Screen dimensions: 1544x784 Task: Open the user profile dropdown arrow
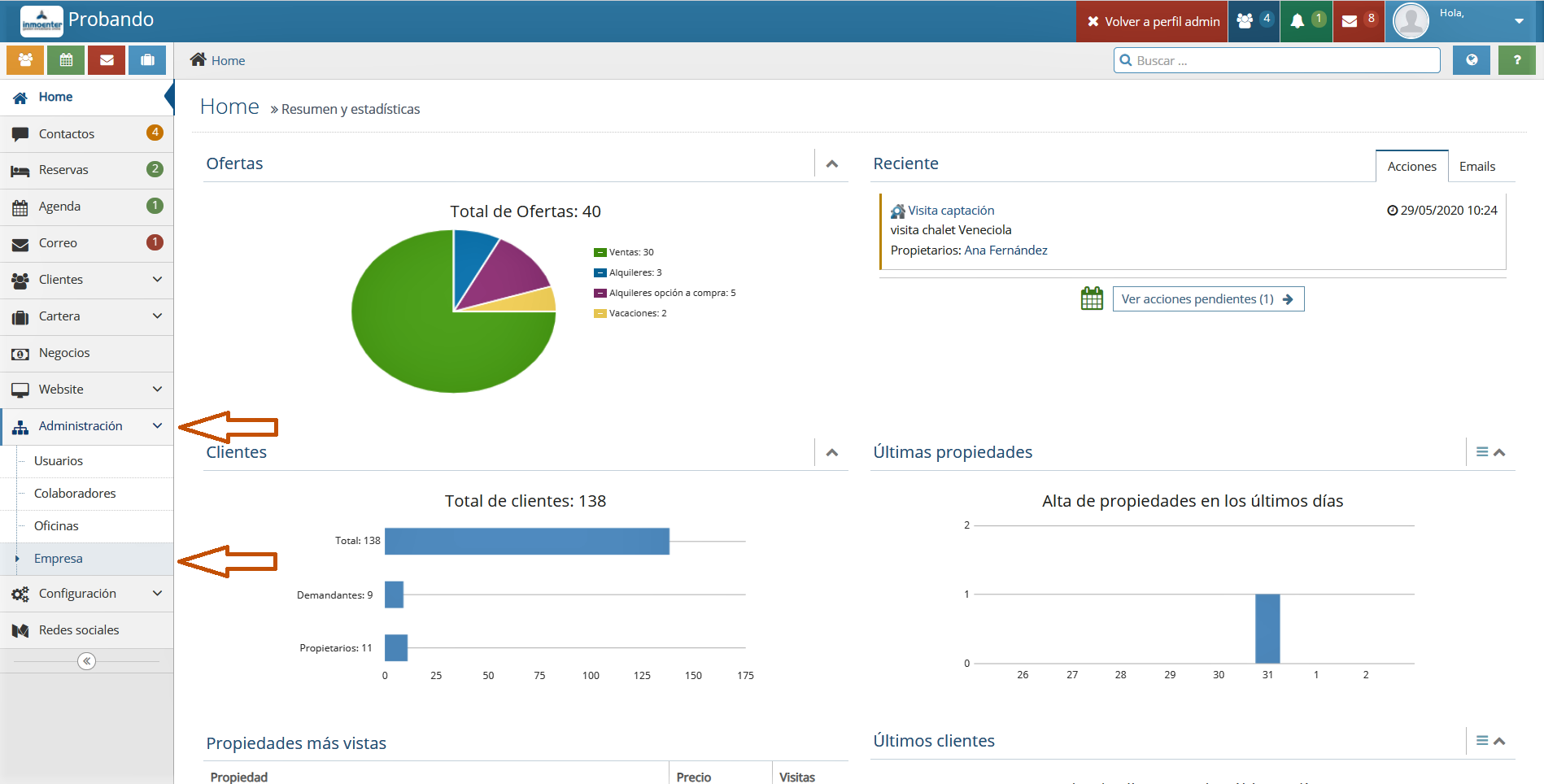click(1519, 22)
